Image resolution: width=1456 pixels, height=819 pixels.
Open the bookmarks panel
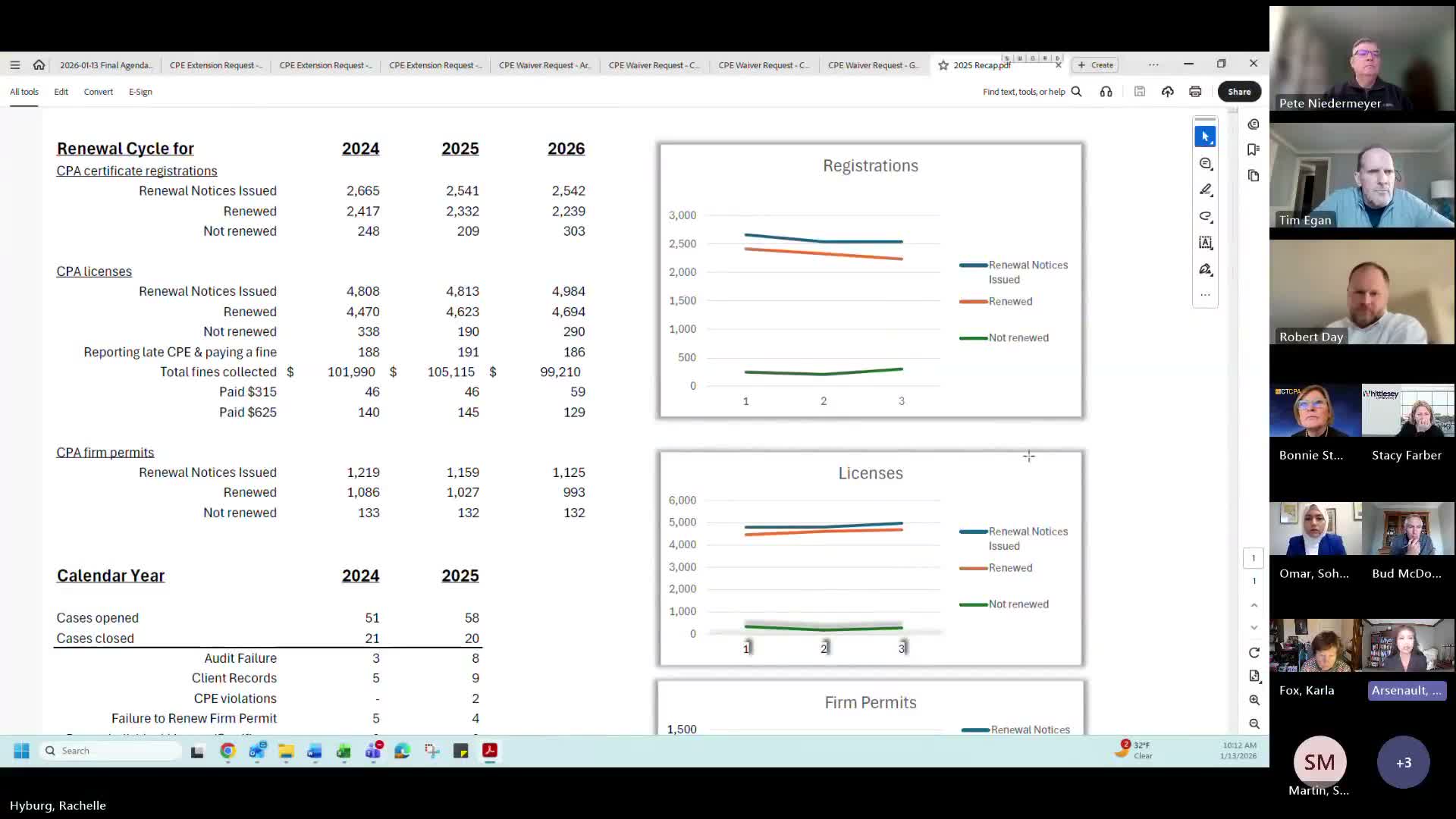point(1254,149)
